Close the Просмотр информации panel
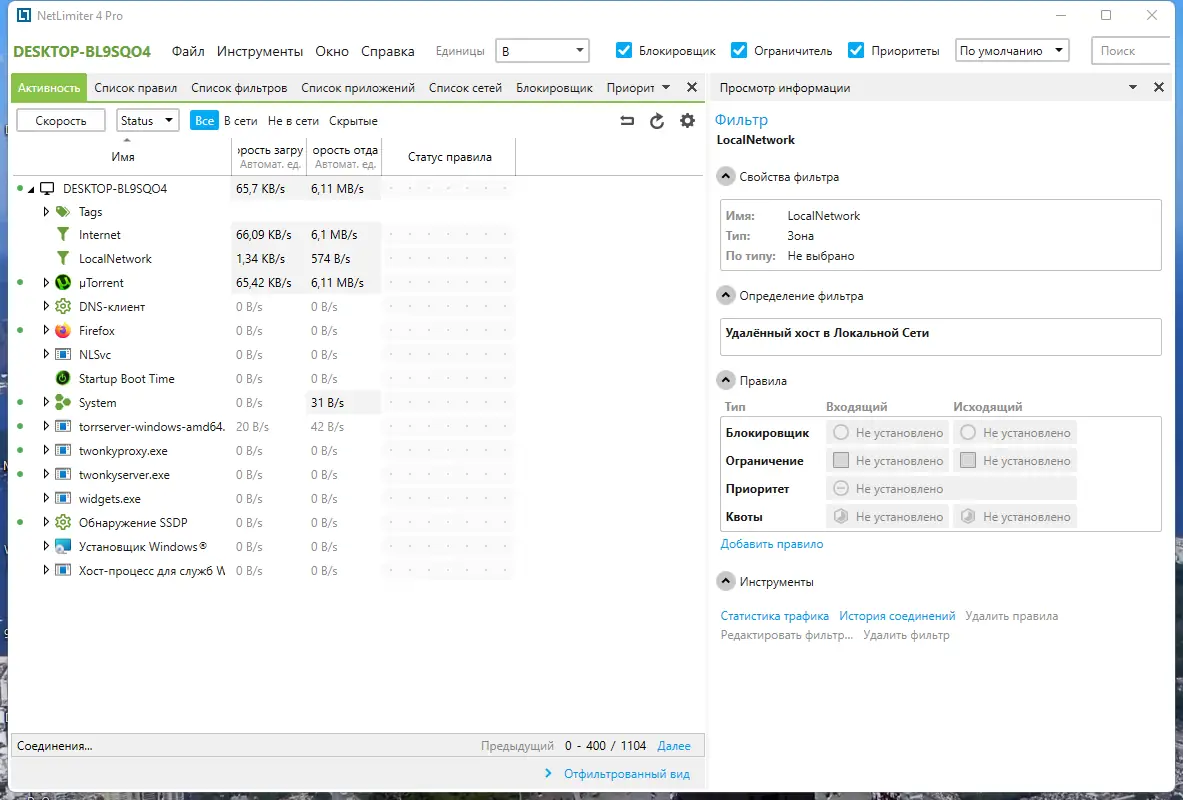 click(x=1159, y=88)
